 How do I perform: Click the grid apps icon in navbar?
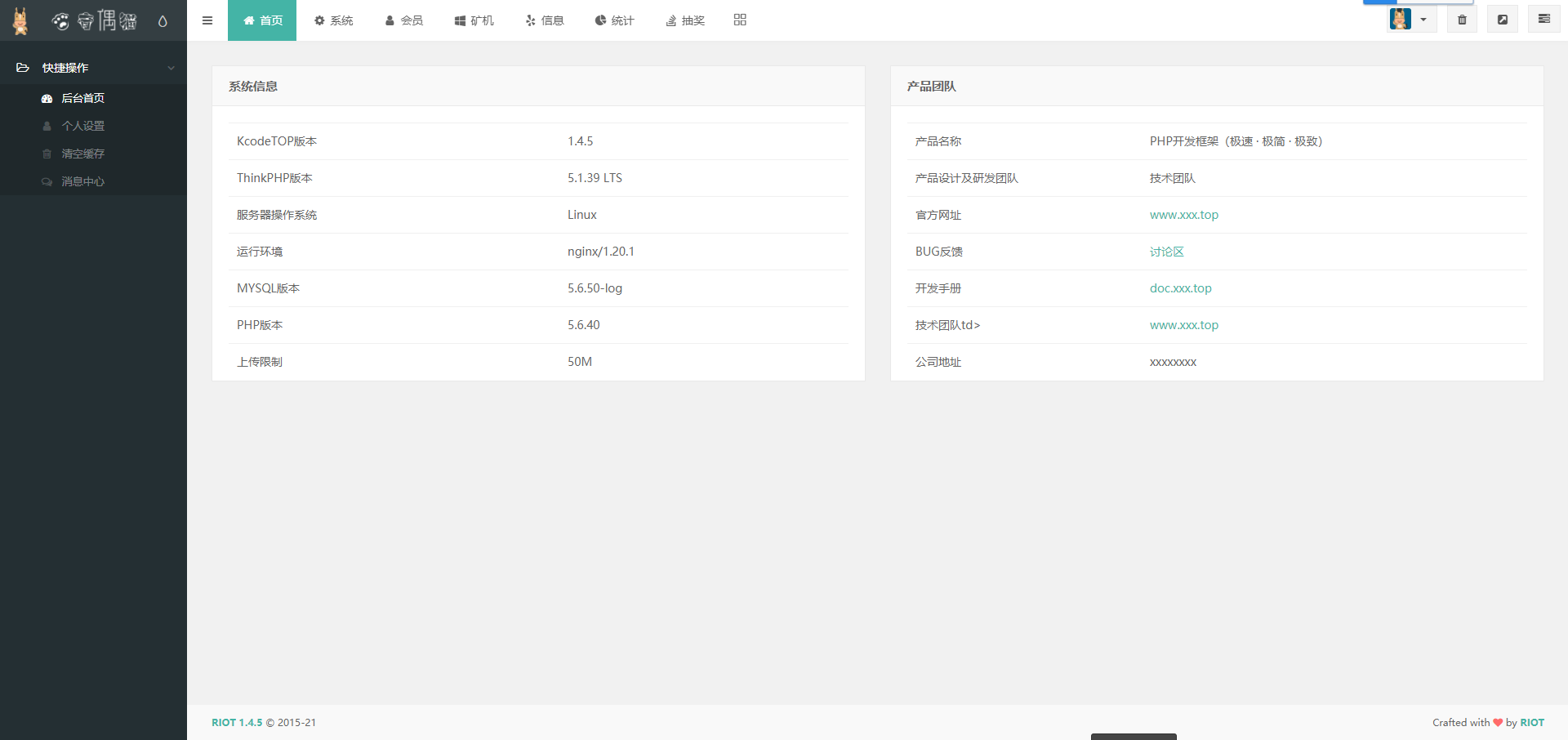click(x=740, y=20)
